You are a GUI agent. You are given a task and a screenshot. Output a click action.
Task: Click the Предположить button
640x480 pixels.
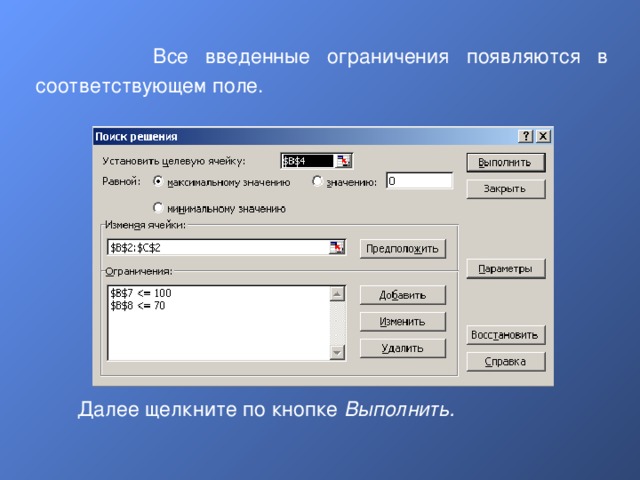click(x=402, y=249)
